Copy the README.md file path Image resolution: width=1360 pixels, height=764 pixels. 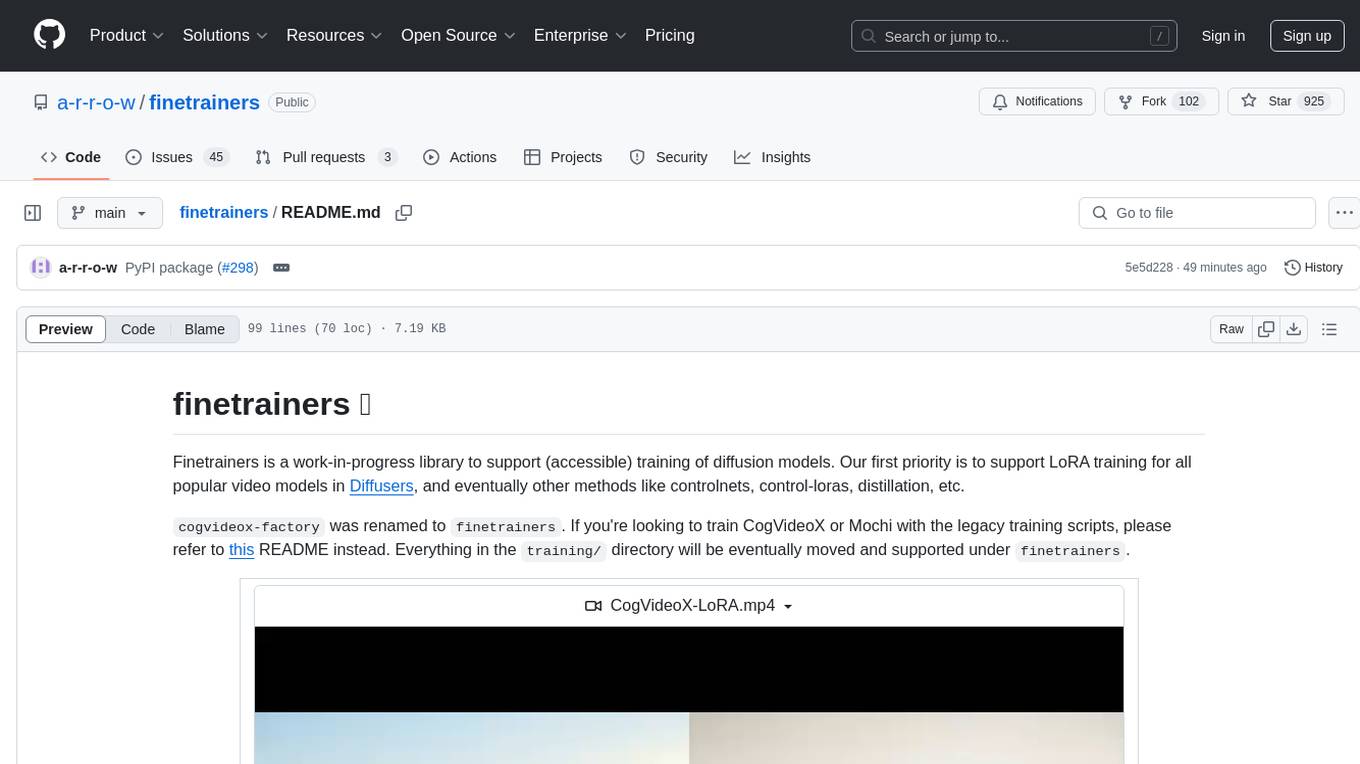(404, 213)
